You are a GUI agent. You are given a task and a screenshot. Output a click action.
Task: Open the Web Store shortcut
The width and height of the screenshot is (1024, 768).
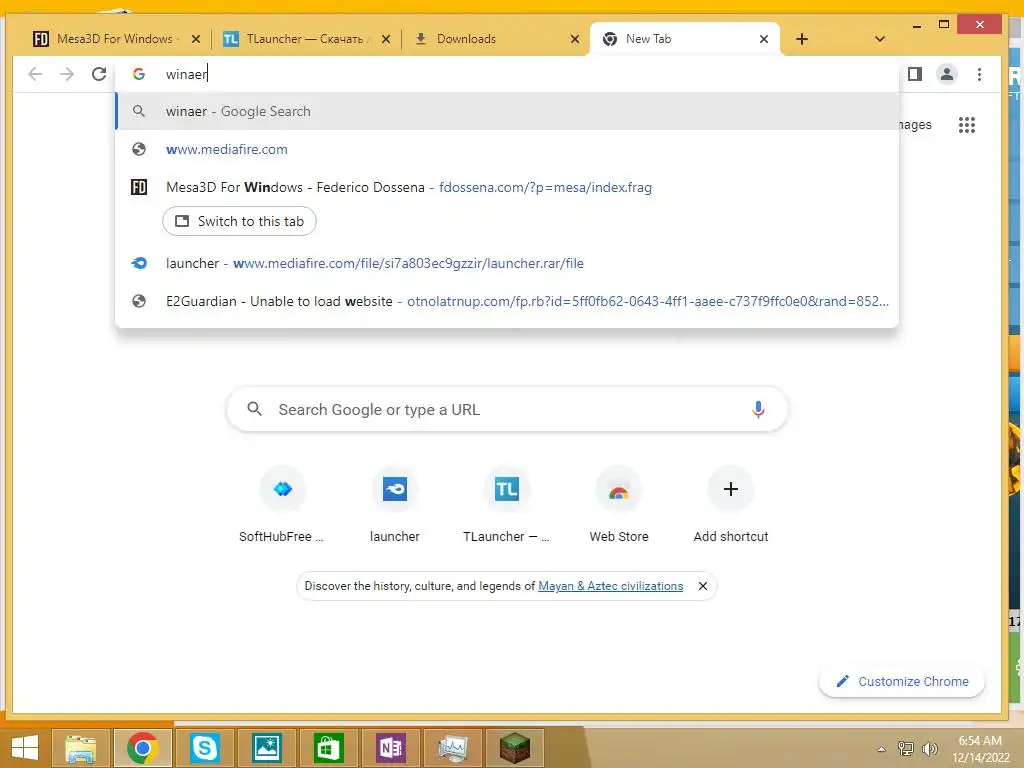(618, 505)
